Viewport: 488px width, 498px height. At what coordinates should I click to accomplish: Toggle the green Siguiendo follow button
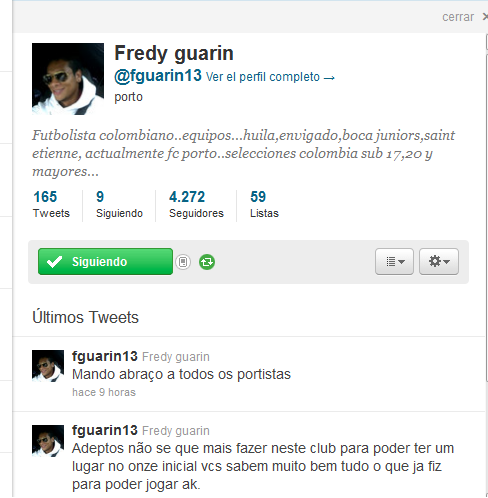pyautogui.click(x=105, y=261)
